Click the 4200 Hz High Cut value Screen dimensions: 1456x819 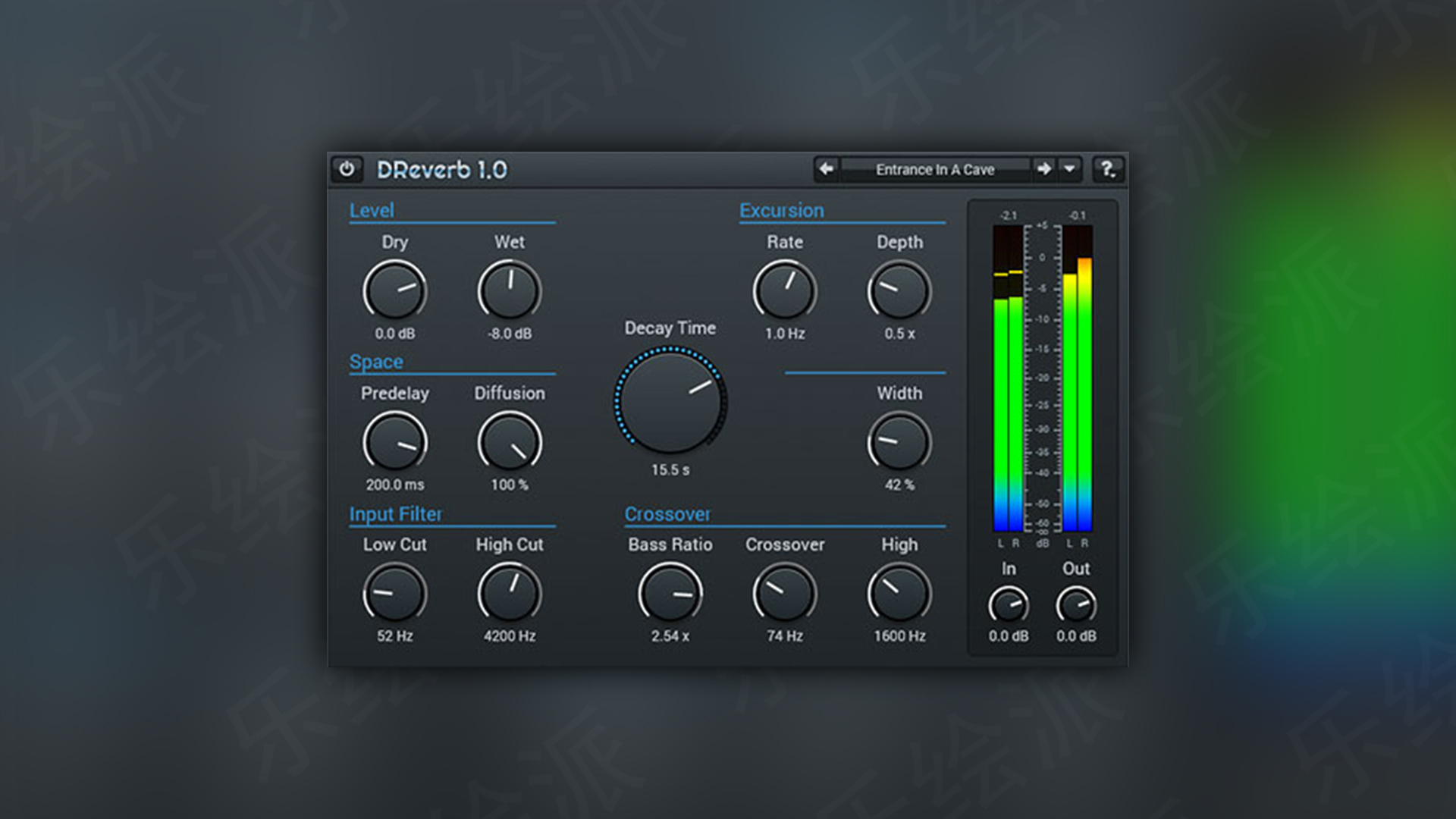point(510,636)
